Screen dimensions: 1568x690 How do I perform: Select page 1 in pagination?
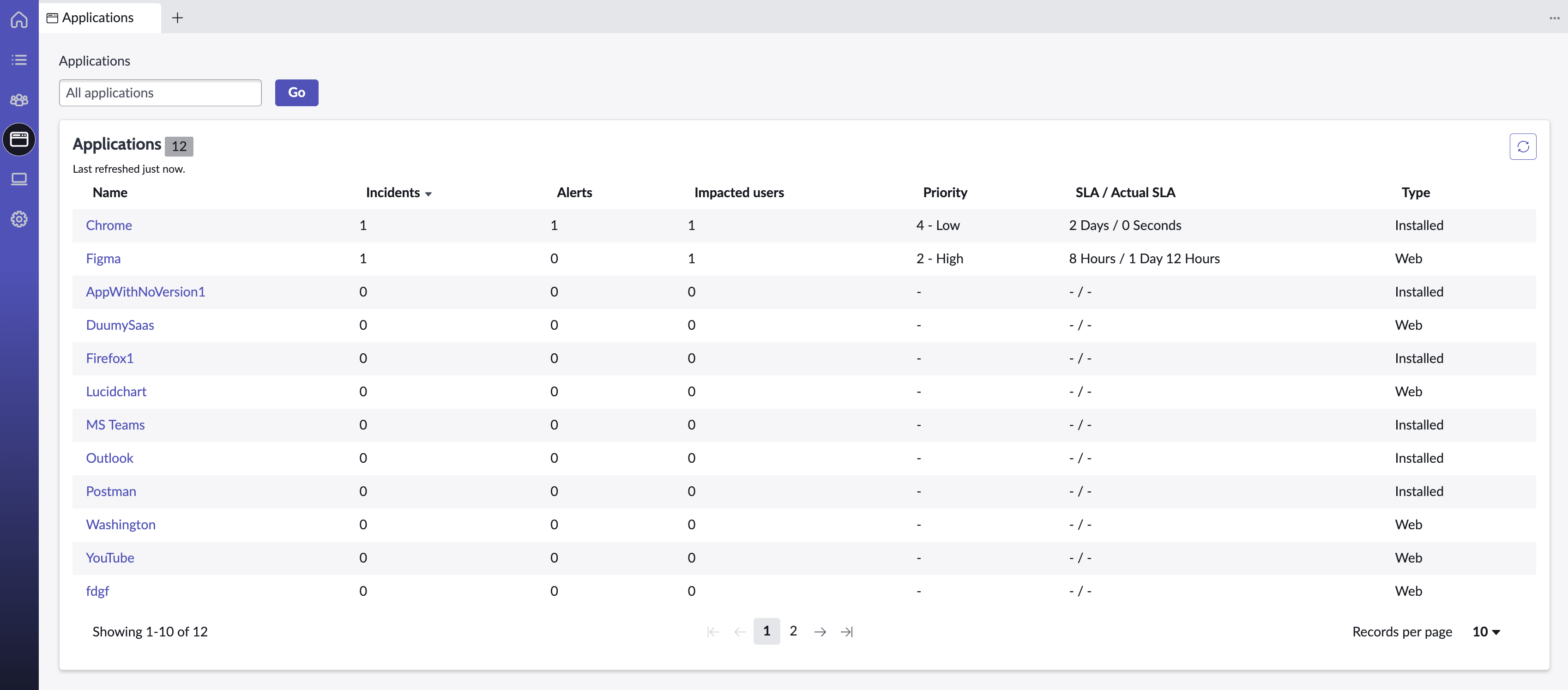click(766, 631)
